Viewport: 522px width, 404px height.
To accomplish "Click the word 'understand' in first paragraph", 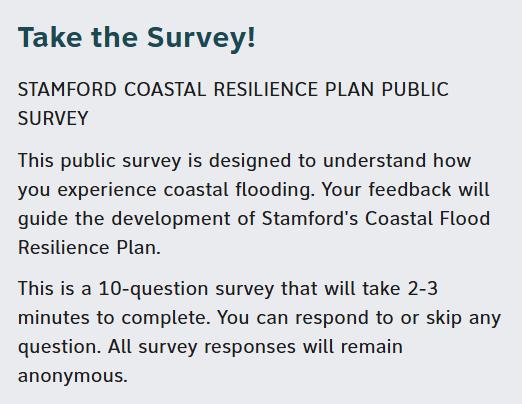I will (374, 160).
